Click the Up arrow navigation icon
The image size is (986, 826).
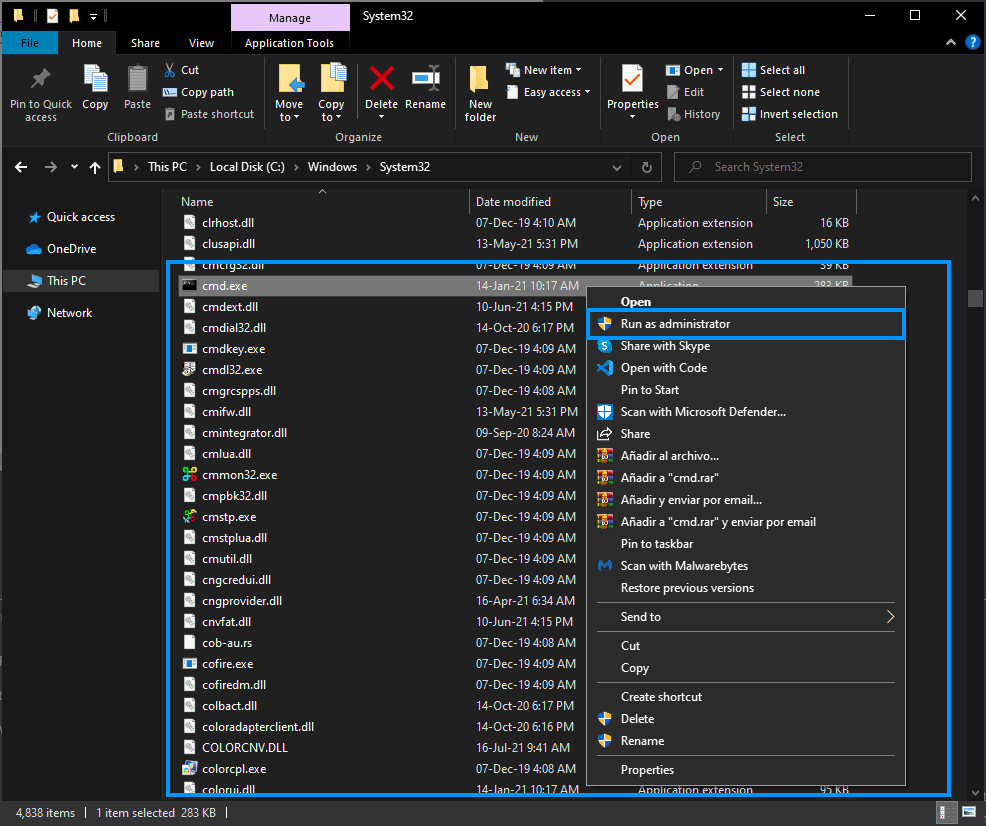pyautogui.click(x=95, y=167)
